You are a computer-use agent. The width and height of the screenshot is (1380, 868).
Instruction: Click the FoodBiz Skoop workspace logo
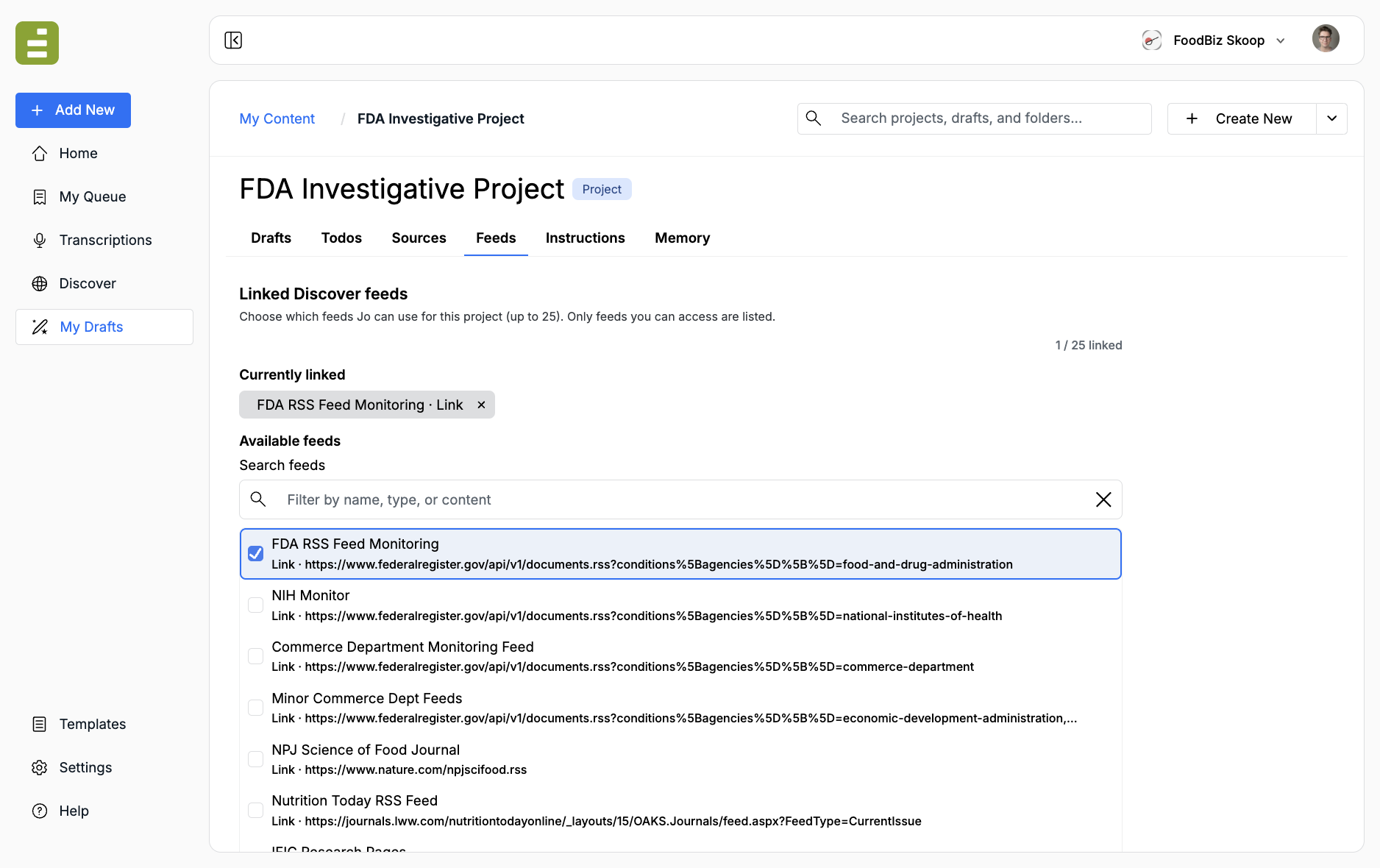point(1152,40)
